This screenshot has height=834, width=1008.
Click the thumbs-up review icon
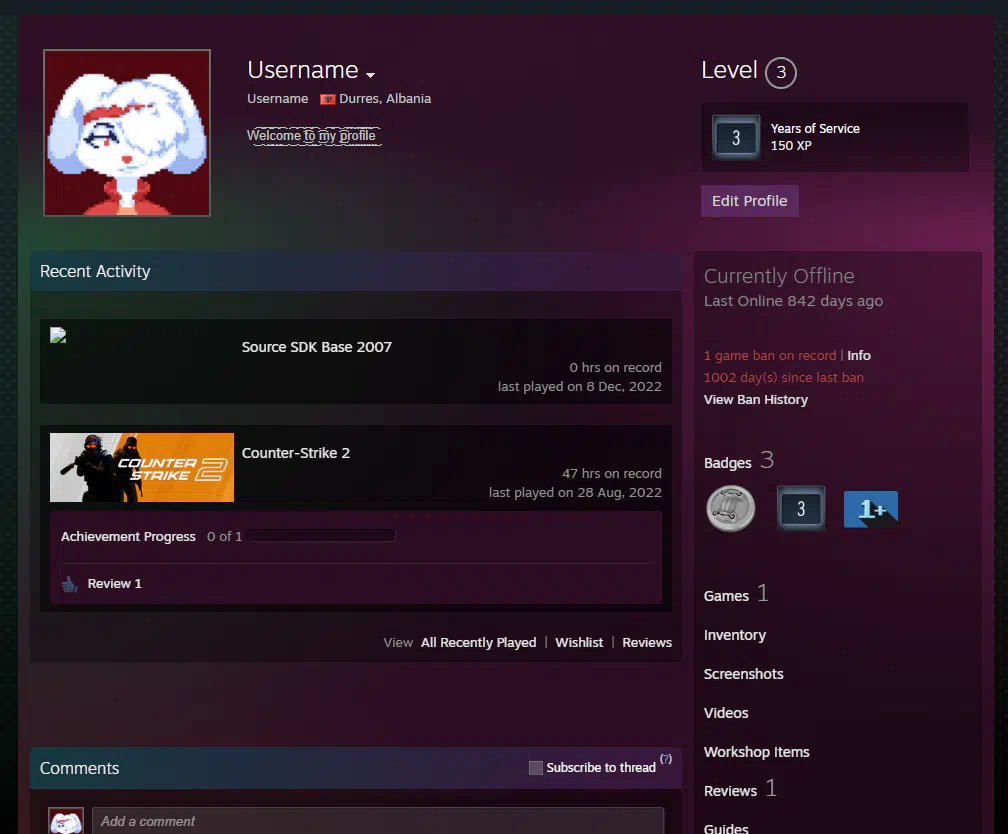pos(69,584)
